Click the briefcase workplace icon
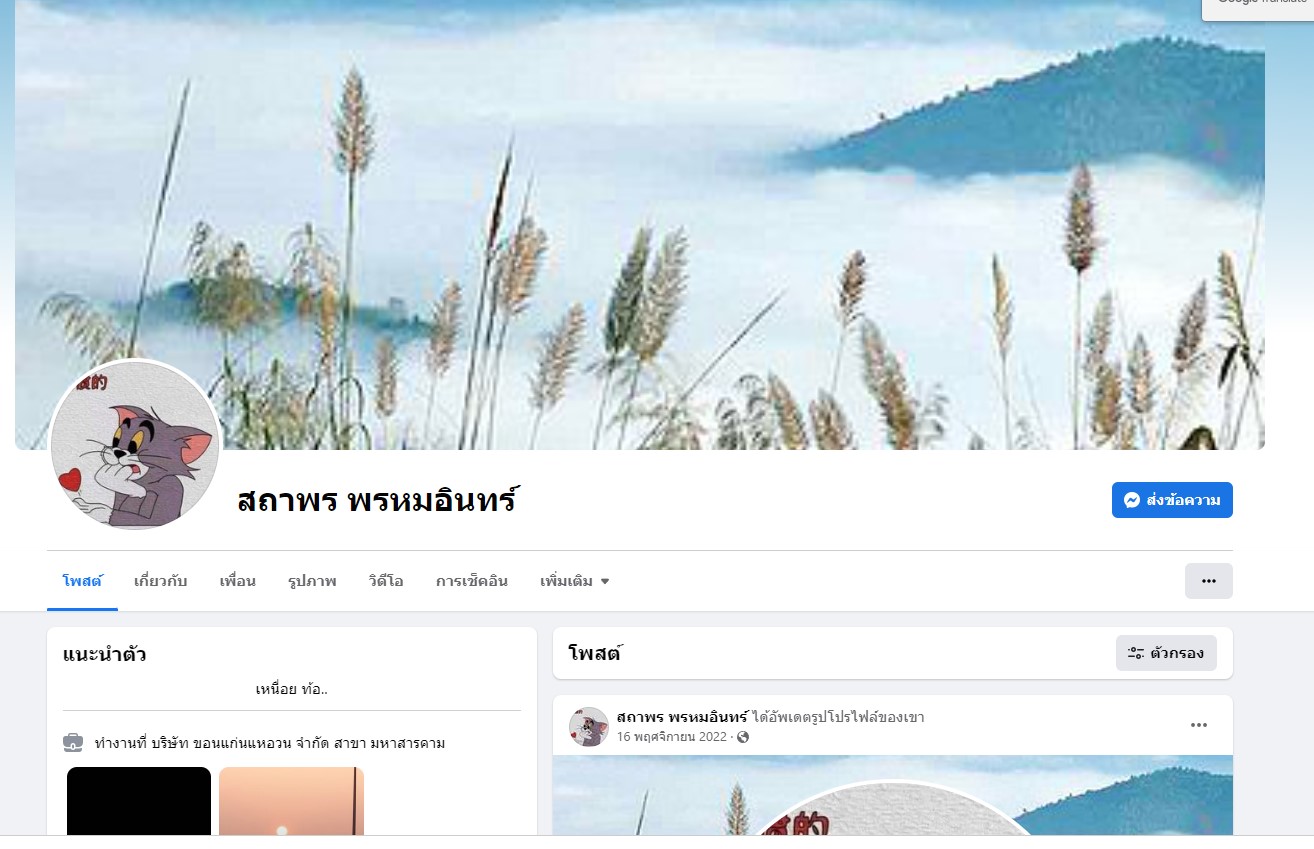Image resolution: width=1314 pixels, height=849 pixels. click(x=73, y=742)
